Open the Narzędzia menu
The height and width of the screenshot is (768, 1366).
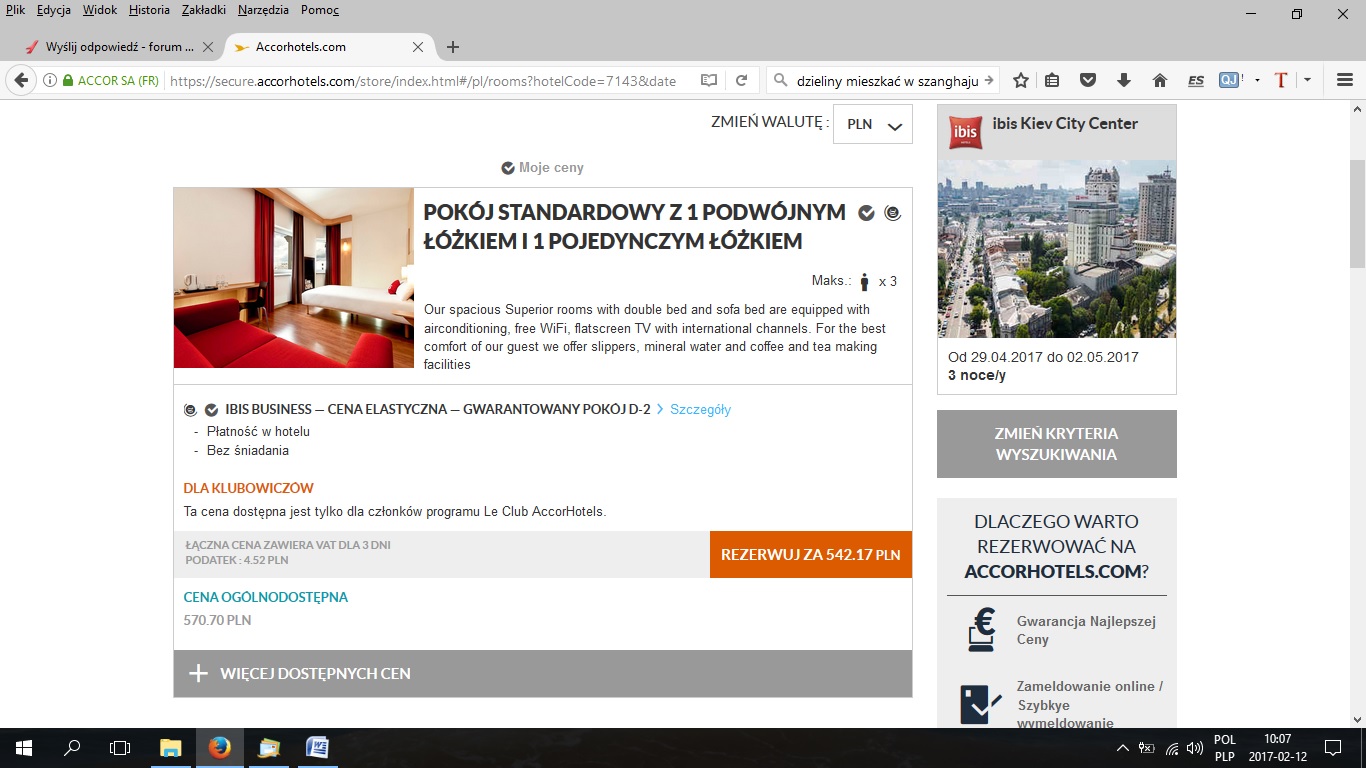pyautogui.click(x=263, y=10)
